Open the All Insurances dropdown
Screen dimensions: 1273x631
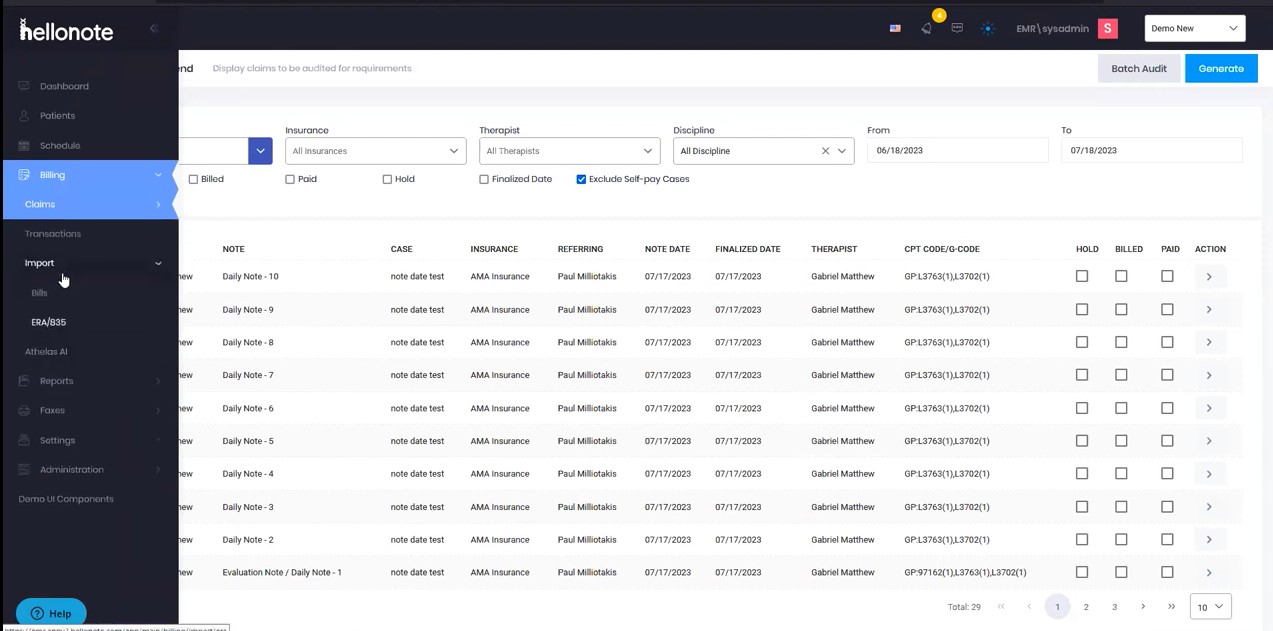click(374, 150)
